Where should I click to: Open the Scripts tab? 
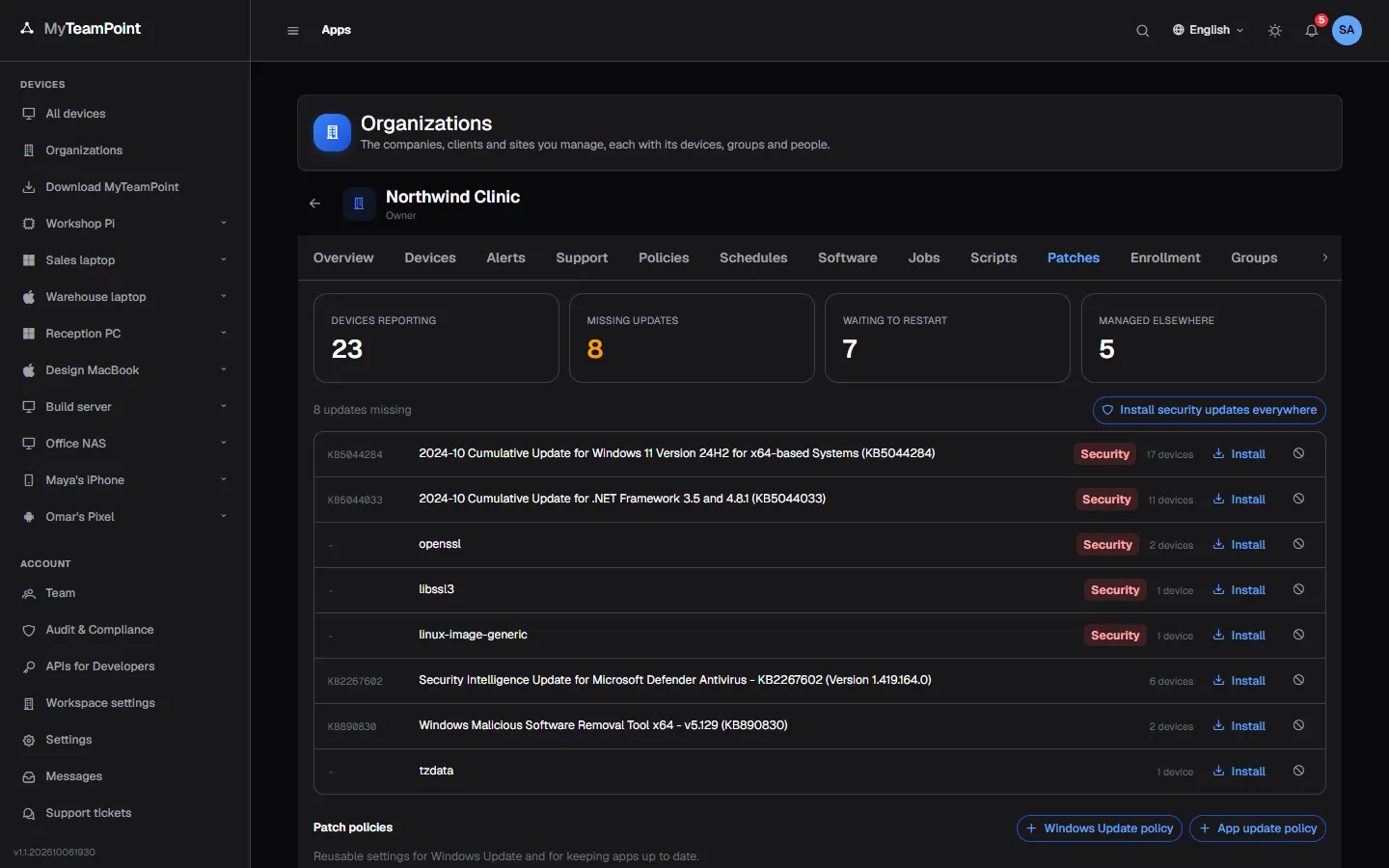pos(994,258)
